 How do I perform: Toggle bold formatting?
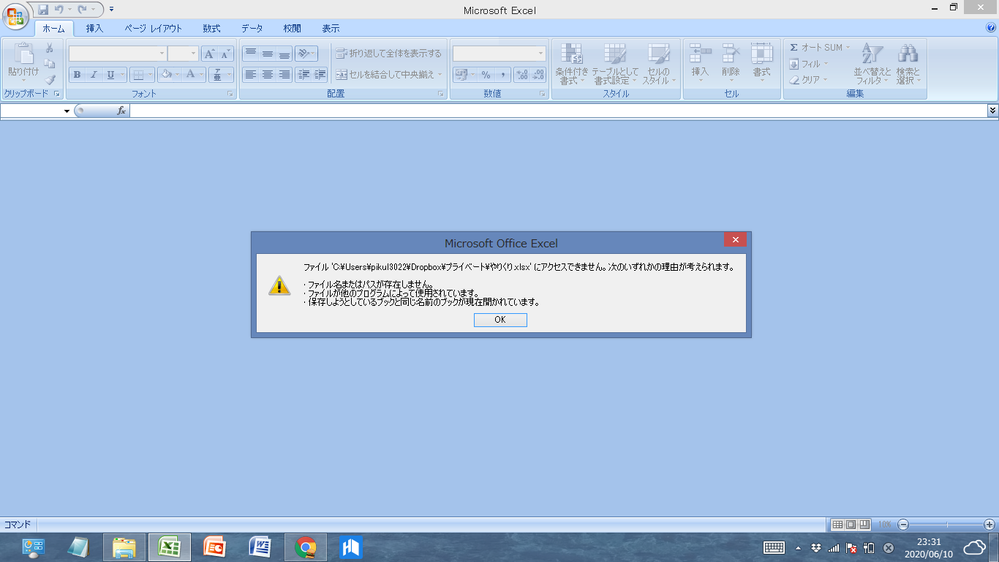point(77,75)
